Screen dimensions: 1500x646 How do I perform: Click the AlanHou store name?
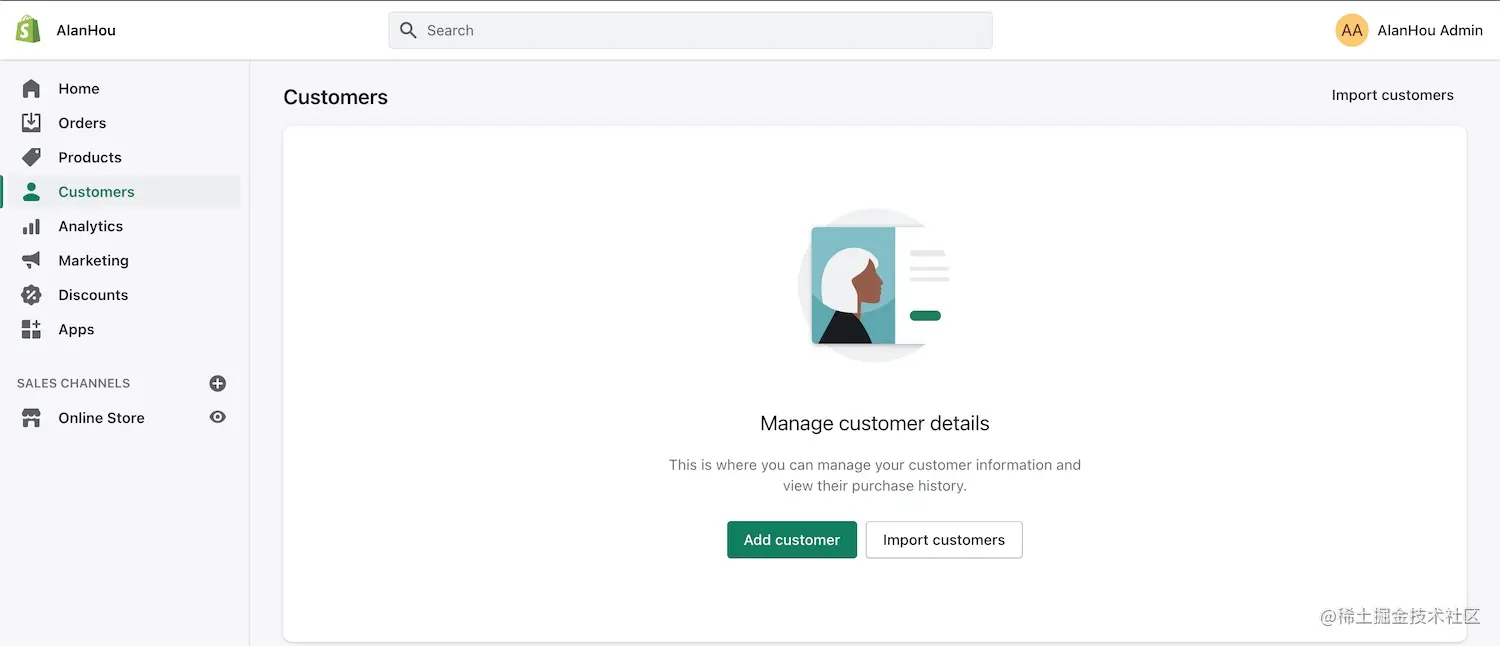tap(85, 30)
